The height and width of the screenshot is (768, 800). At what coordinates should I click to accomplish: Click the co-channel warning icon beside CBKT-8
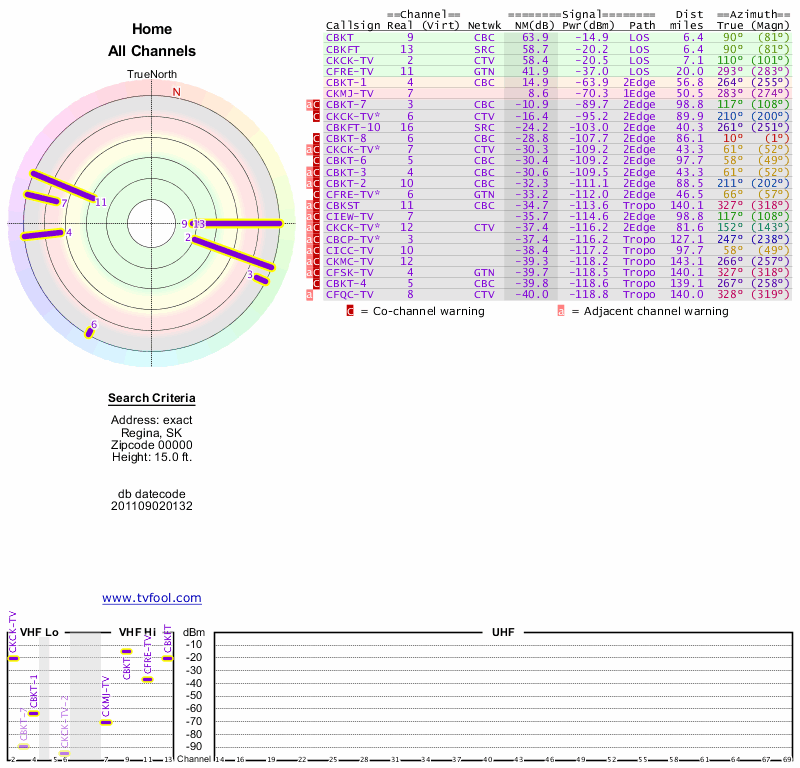pos(316,138)
